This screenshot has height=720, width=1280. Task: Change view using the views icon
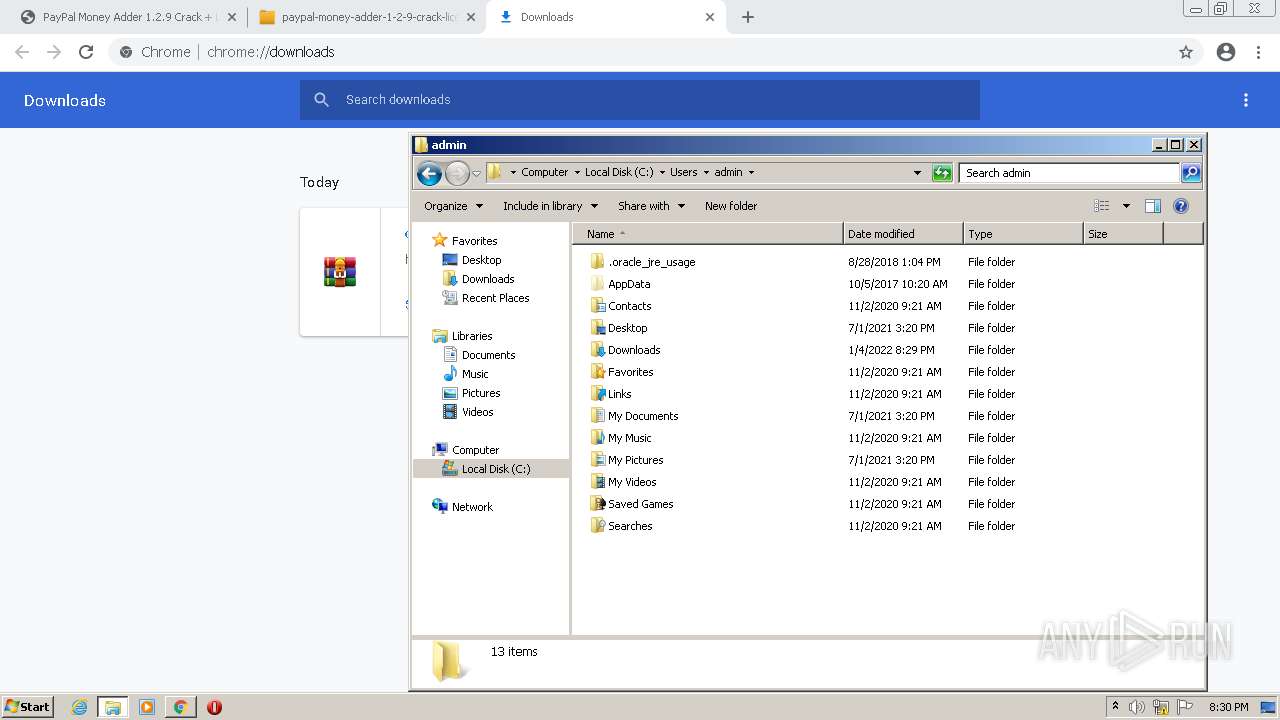(1102, 206)
